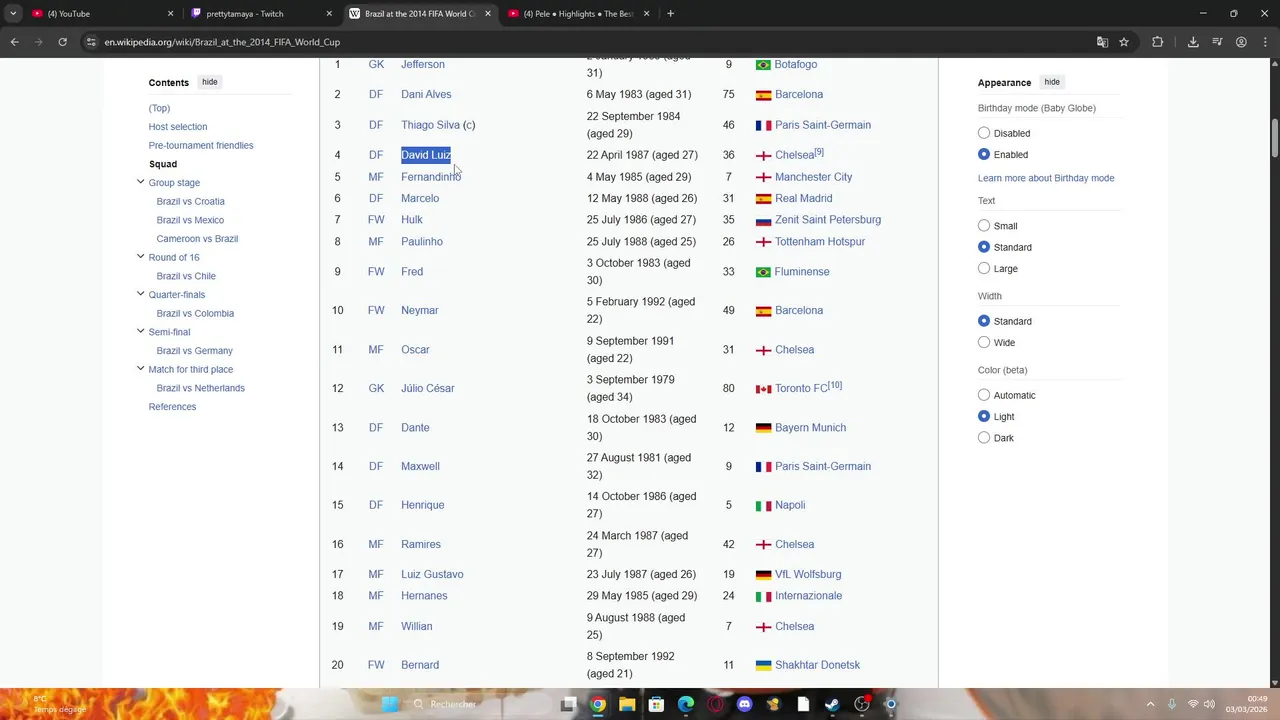Open the Thiago Silva player link
This screenshot has height=720, width=1280.
(431, 125)
